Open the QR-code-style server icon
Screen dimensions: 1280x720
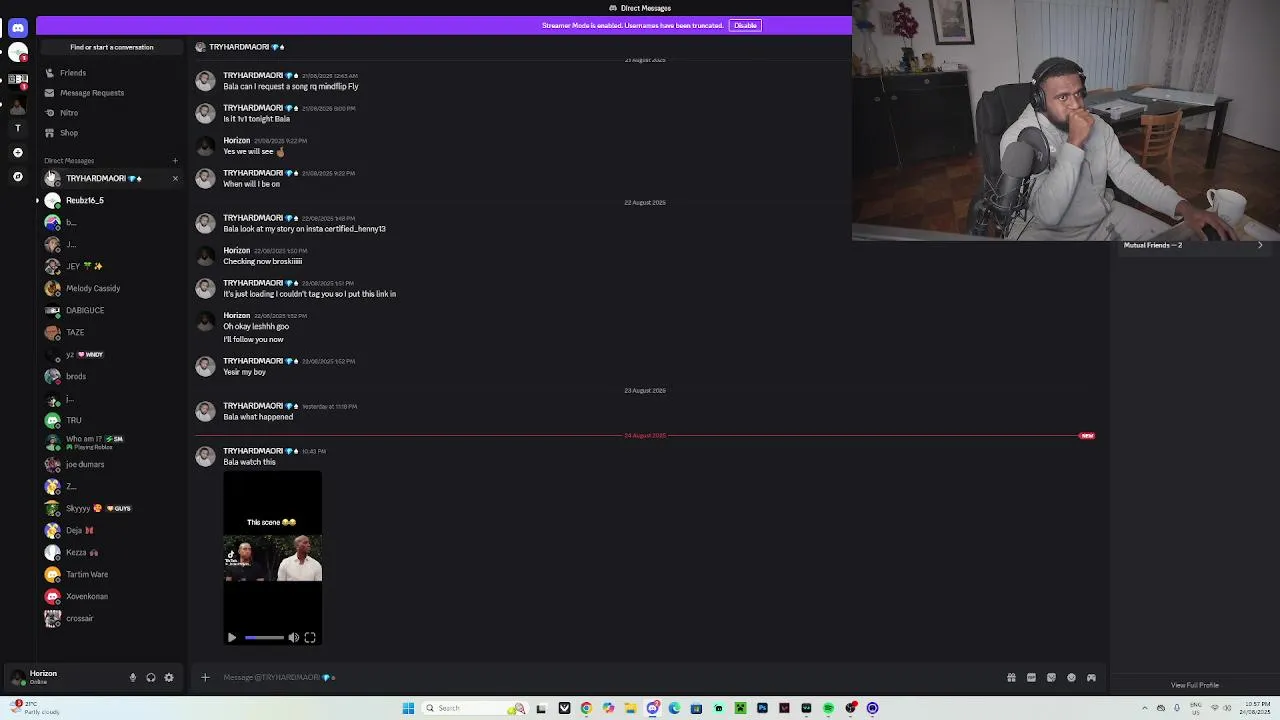pyautogui.click(x=18, y=79)
